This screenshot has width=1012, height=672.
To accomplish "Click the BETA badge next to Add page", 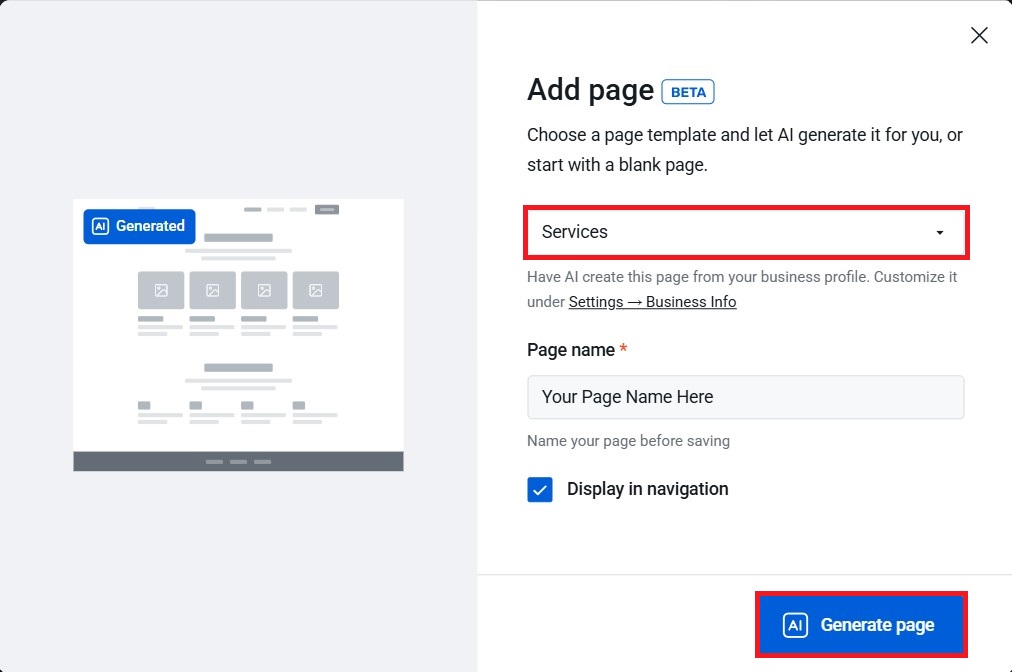I will pos(688,92).
